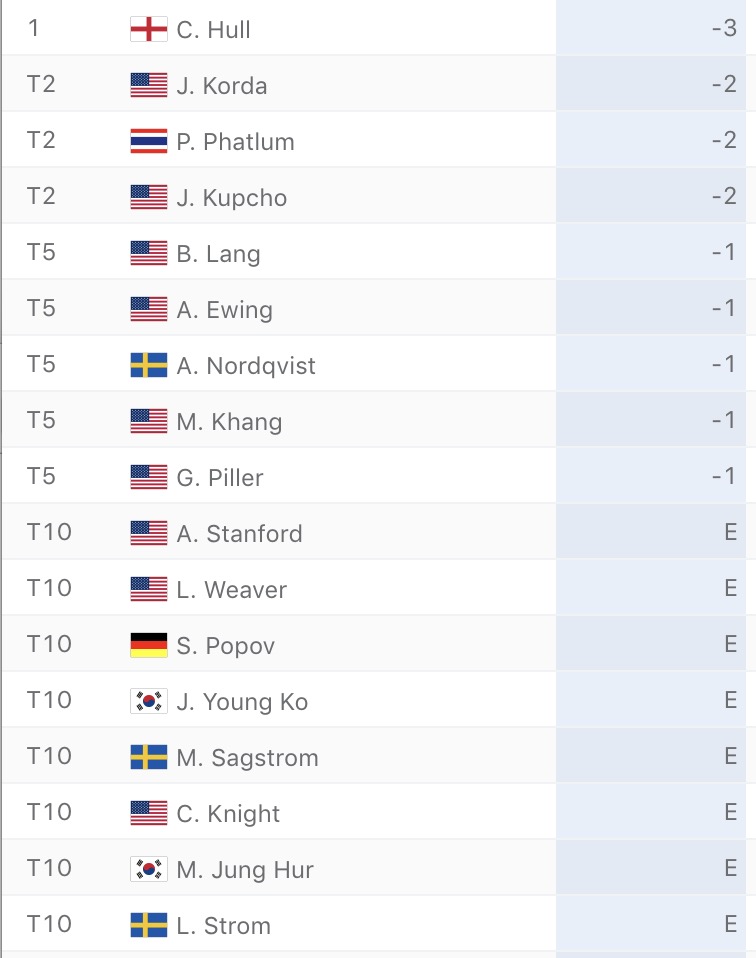Click the Sweden flag next to L. Strom
Screen dimensions: 756x958
pos(149,925)
